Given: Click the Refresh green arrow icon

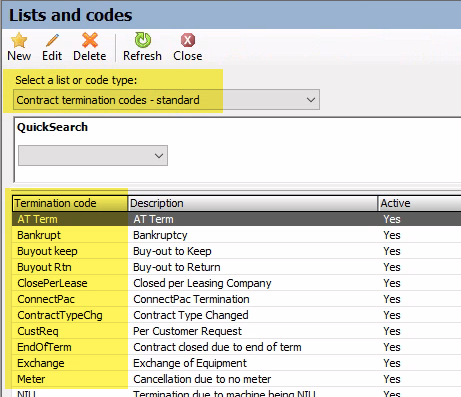Looking at the screenshot, I should (143, 40).
